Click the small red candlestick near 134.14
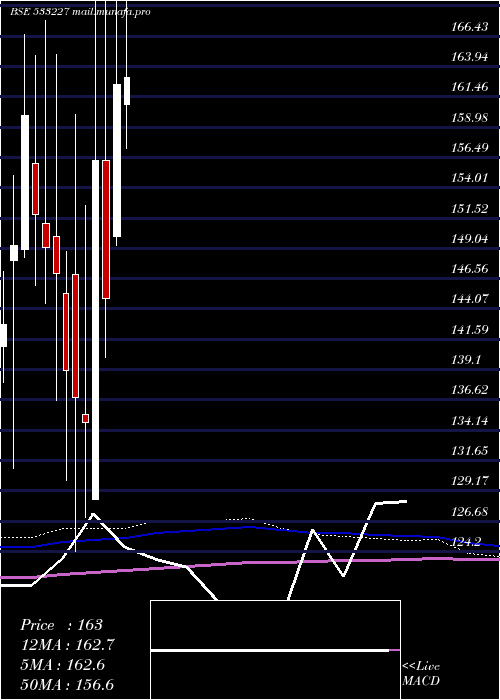The height and width of the screenshot is (700, 500). [85, 418]
